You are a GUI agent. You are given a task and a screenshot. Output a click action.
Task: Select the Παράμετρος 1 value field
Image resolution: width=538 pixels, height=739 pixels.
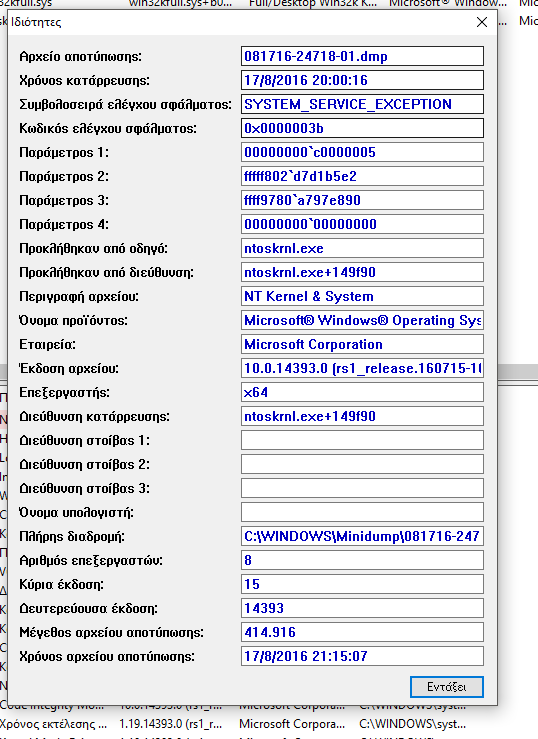pos(362,152)
